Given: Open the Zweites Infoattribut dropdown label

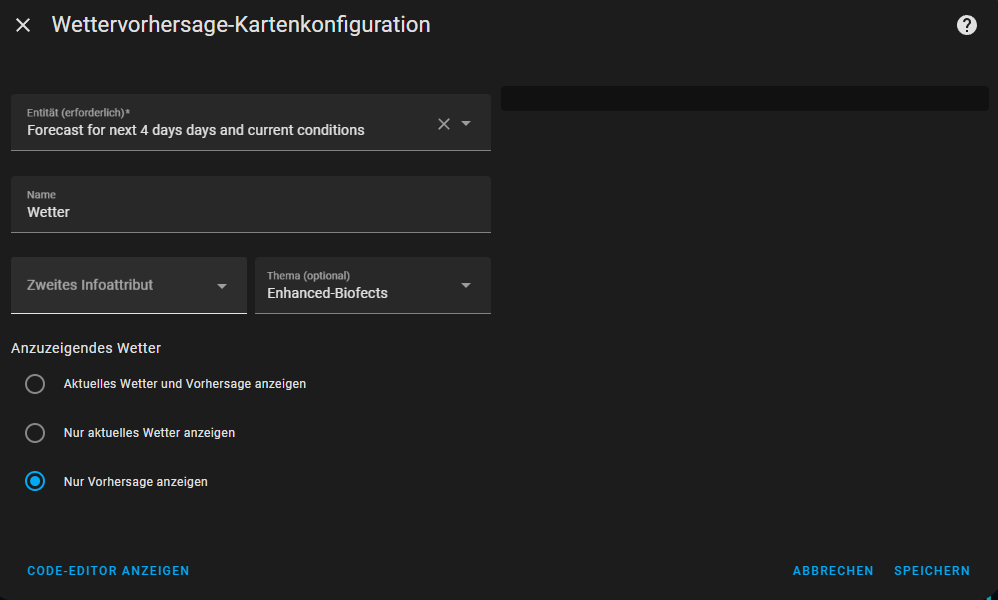Looking at the screenshot, I should [x=90, y=285].
